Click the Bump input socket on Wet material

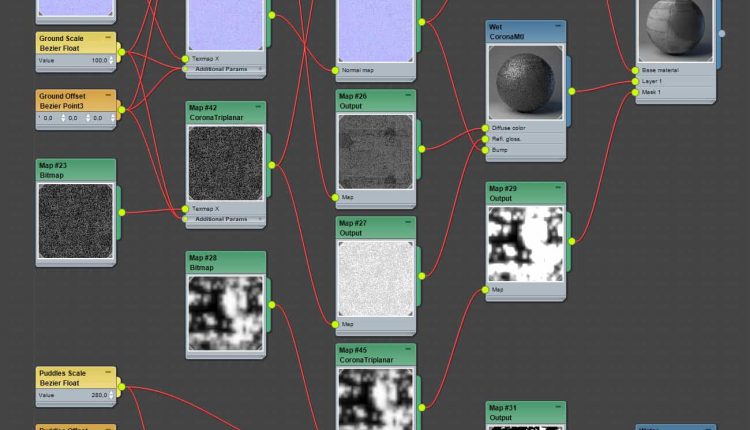pyautogui.click(x=486, y=150)
